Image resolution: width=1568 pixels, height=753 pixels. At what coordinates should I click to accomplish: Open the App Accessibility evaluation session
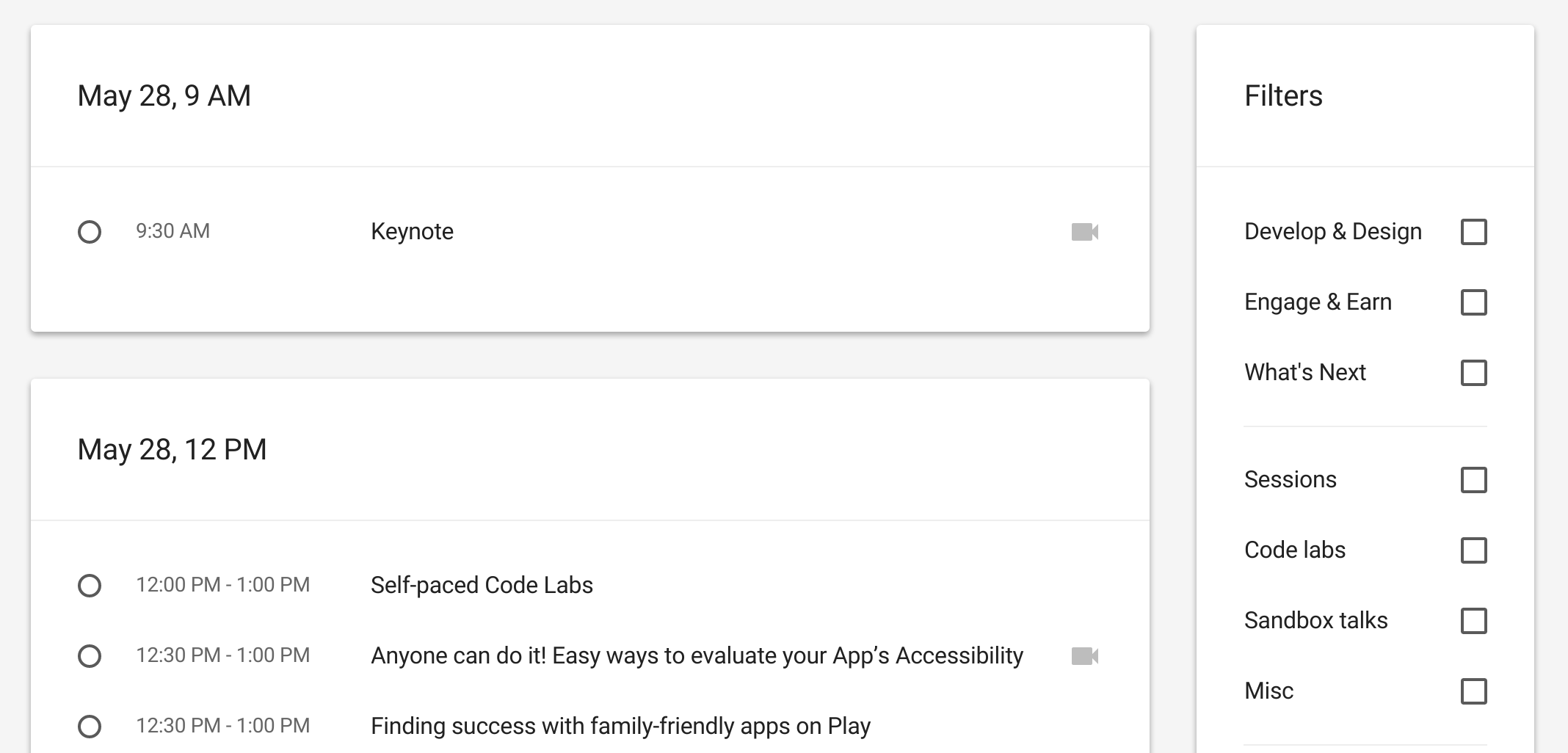(697, 655)
